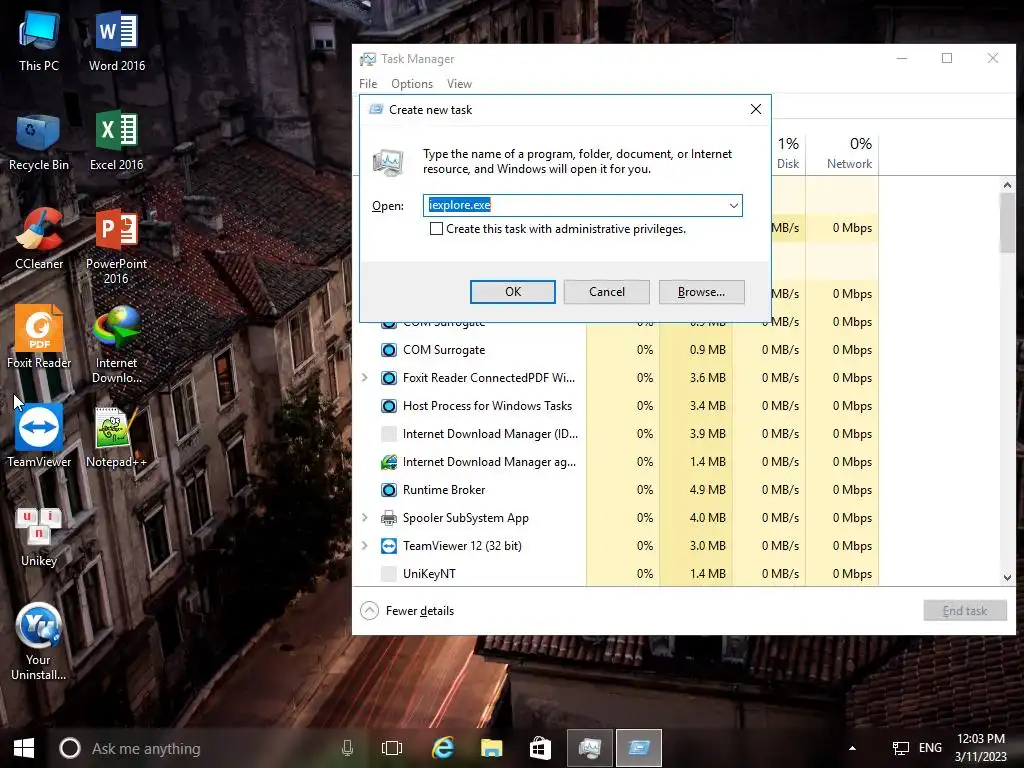This screenshot has width=1024, height=768.
Task: Launch Notepad++ desktop shortcut
Action: pyautogui.click(x=116, y=436)
